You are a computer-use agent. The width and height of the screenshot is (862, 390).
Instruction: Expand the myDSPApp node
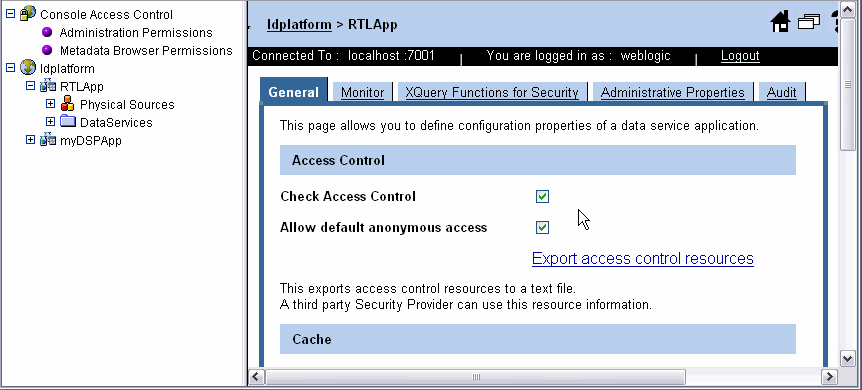coord(31,140)
